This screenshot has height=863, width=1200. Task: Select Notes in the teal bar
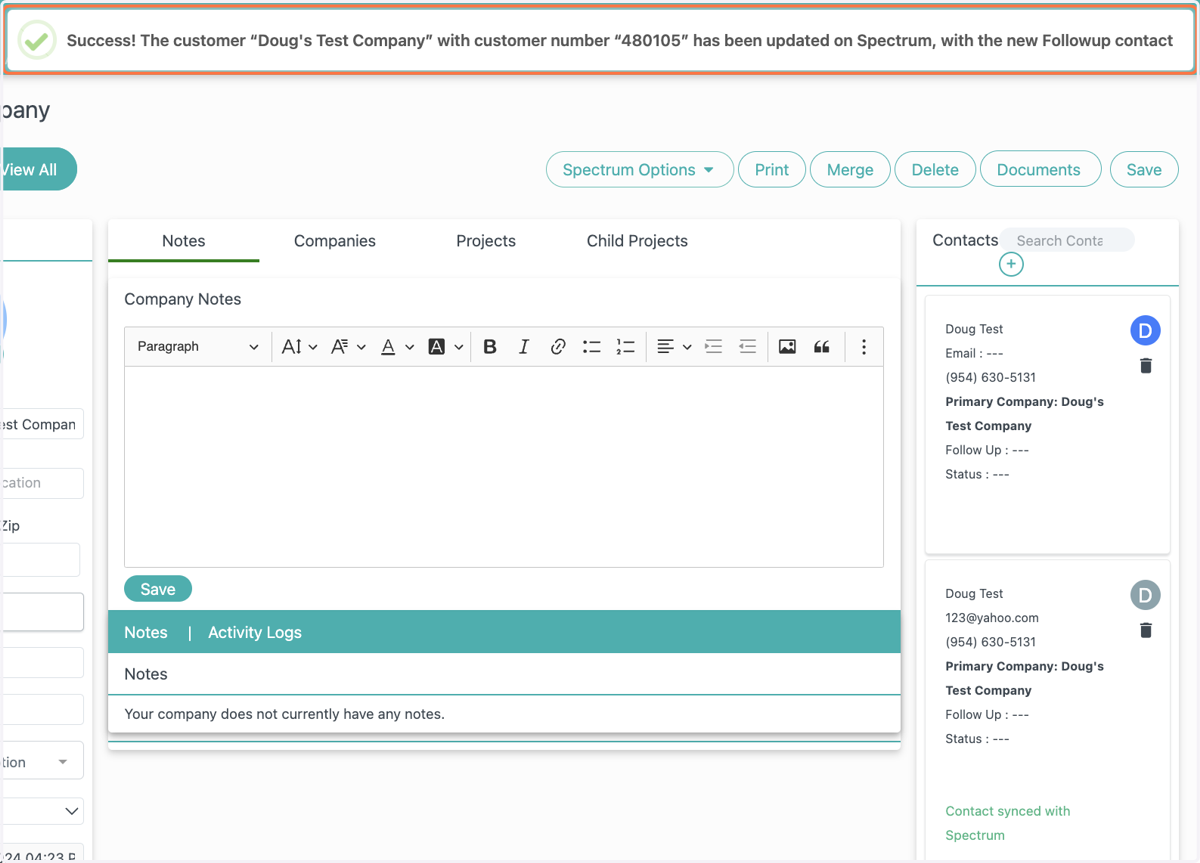point(146,633)
